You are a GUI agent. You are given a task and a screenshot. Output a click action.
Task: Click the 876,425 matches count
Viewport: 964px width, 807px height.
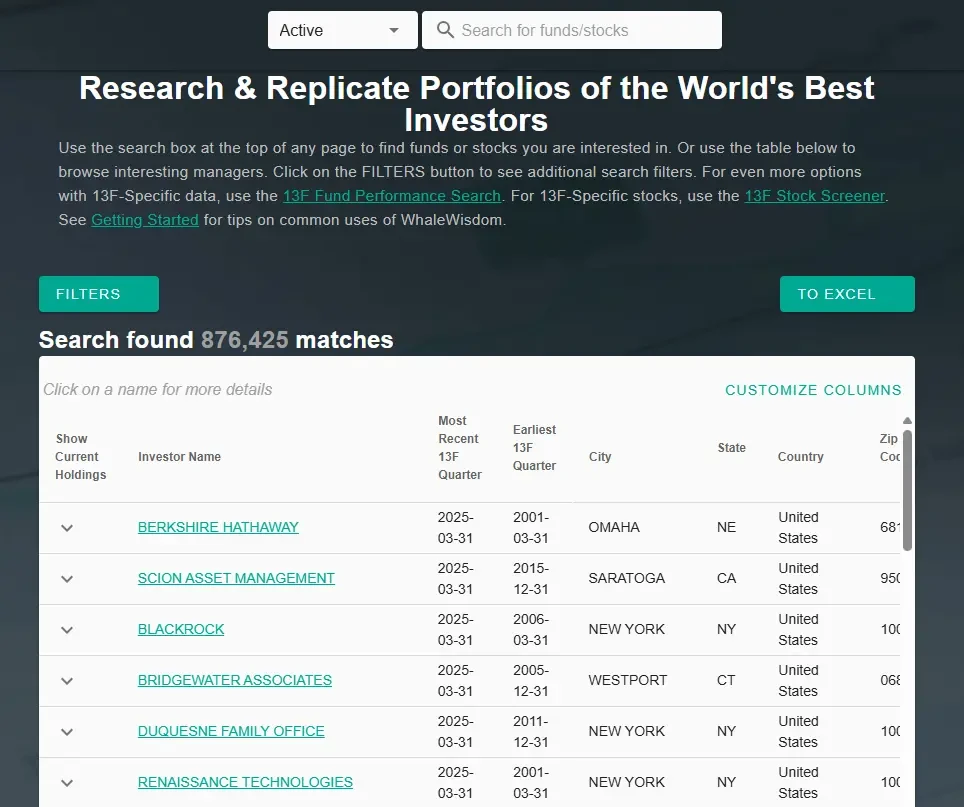click(245, 340)
